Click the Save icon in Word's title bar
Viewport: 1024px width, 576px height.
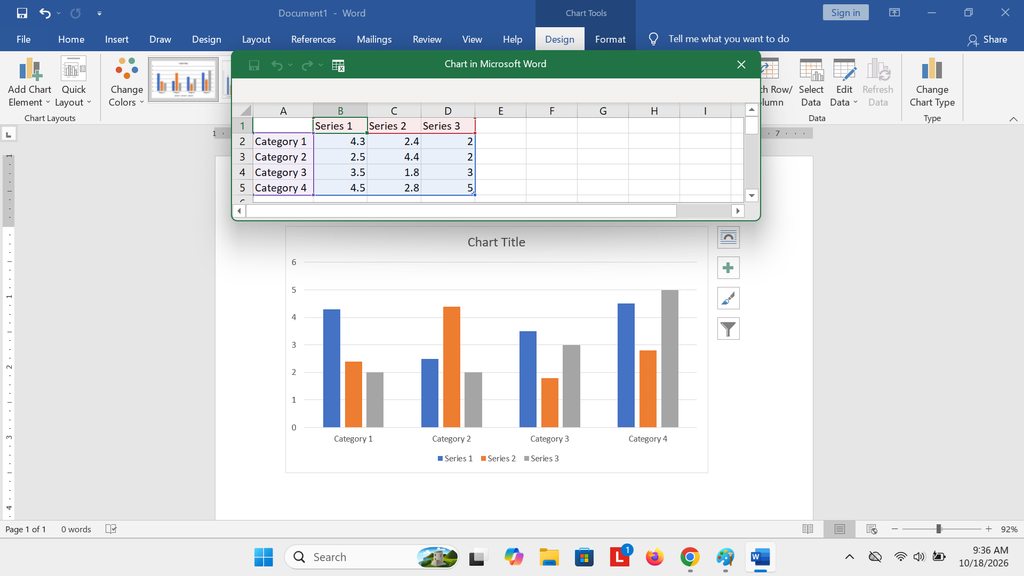[x=22, y=13]
